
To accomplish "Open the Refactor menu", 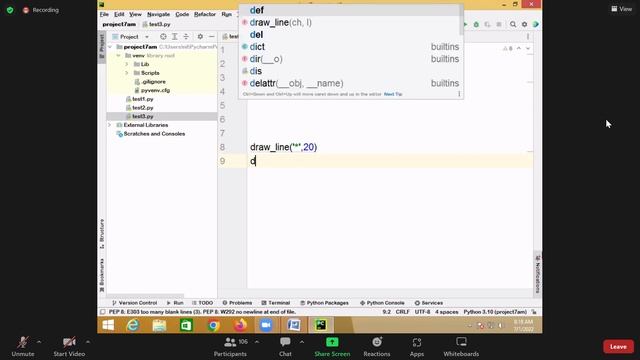I will [204, 14].
